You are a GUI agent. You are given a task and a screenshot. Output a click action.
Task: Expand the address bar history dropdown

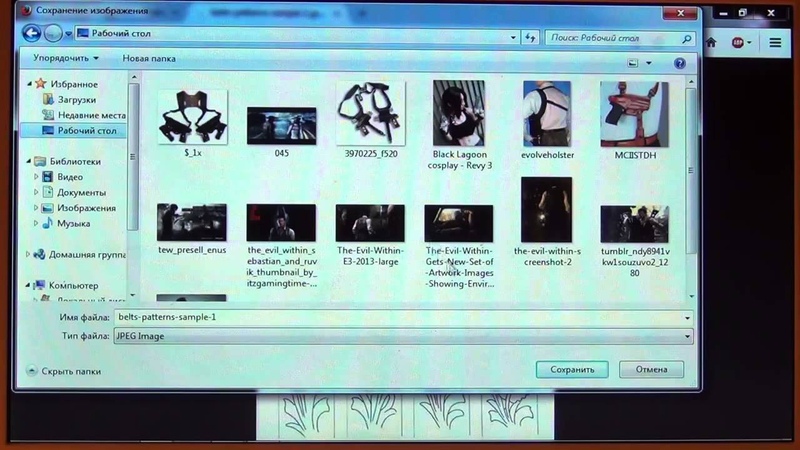point(513,38)
